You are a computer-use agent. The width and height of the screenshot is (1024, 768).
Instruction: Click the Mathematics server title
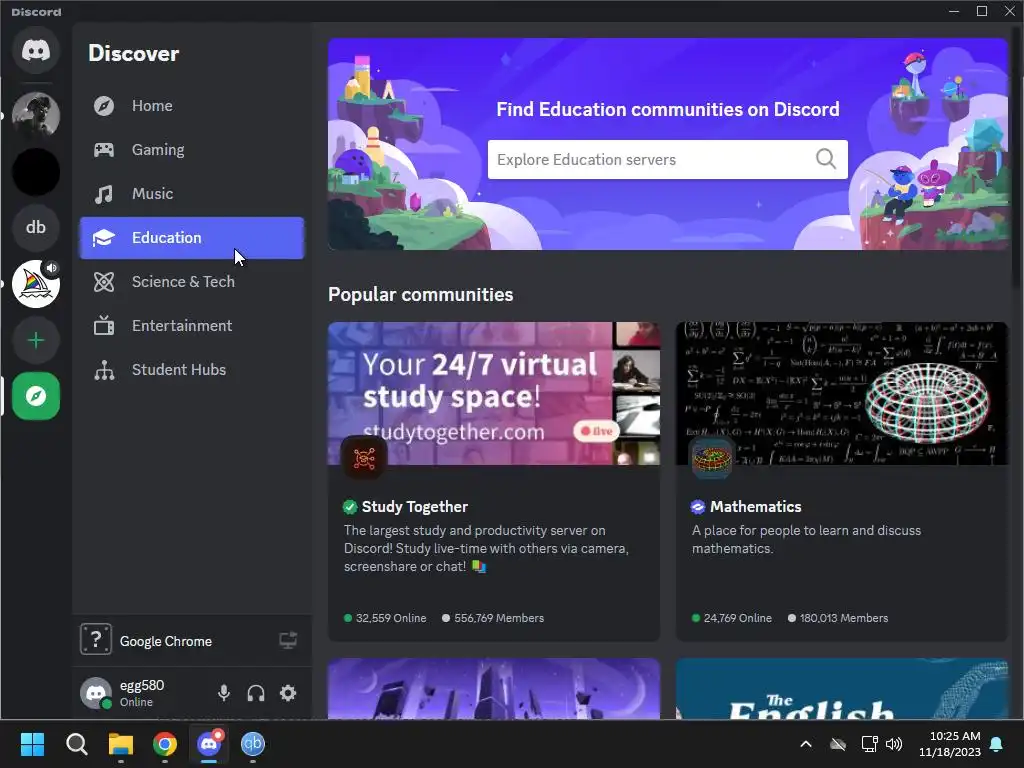pos(756,507)
